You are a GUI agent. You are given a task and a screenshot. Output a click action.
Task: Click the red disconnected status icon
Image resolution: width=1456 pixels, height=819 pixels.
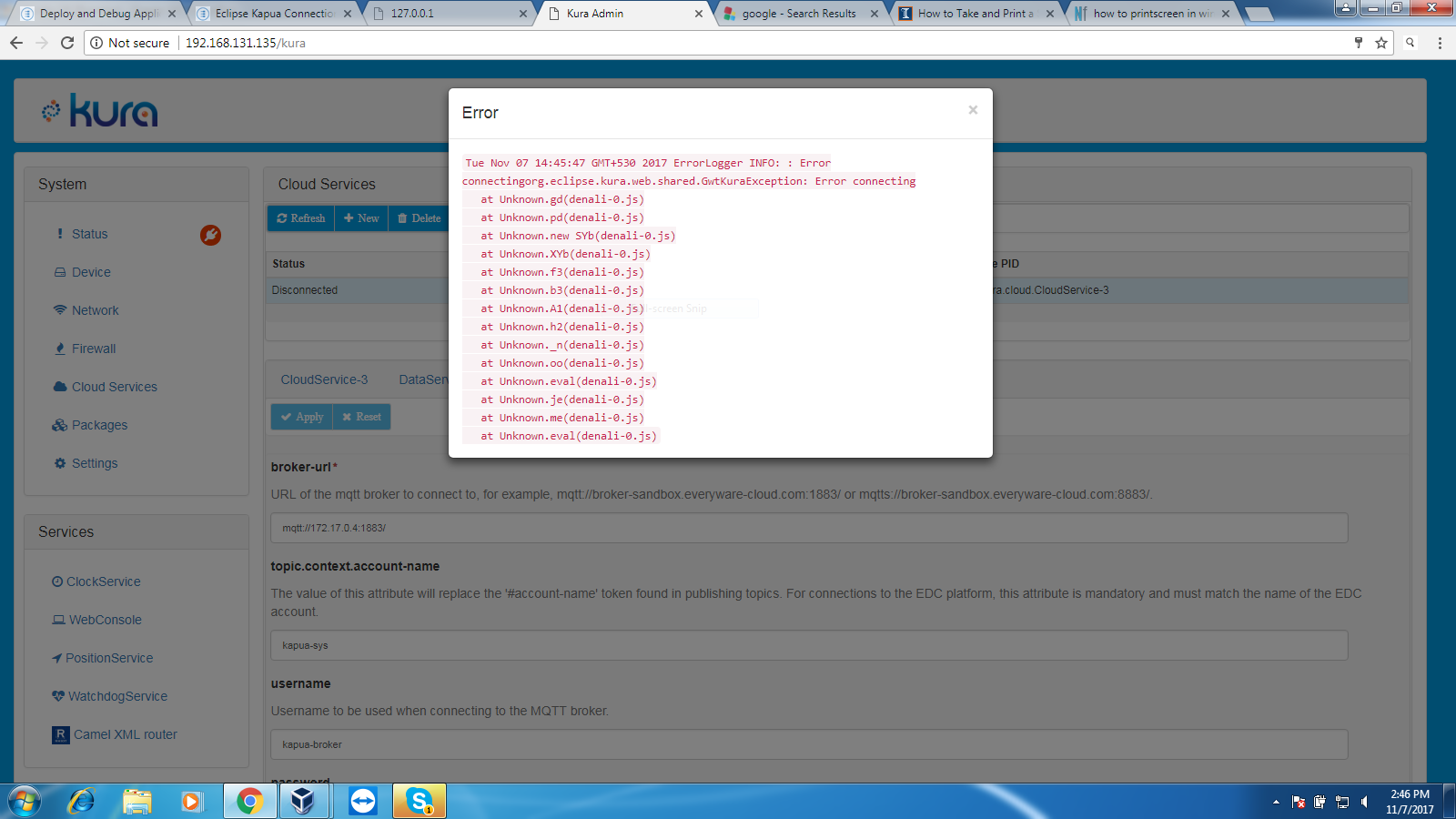pos(210,235)
